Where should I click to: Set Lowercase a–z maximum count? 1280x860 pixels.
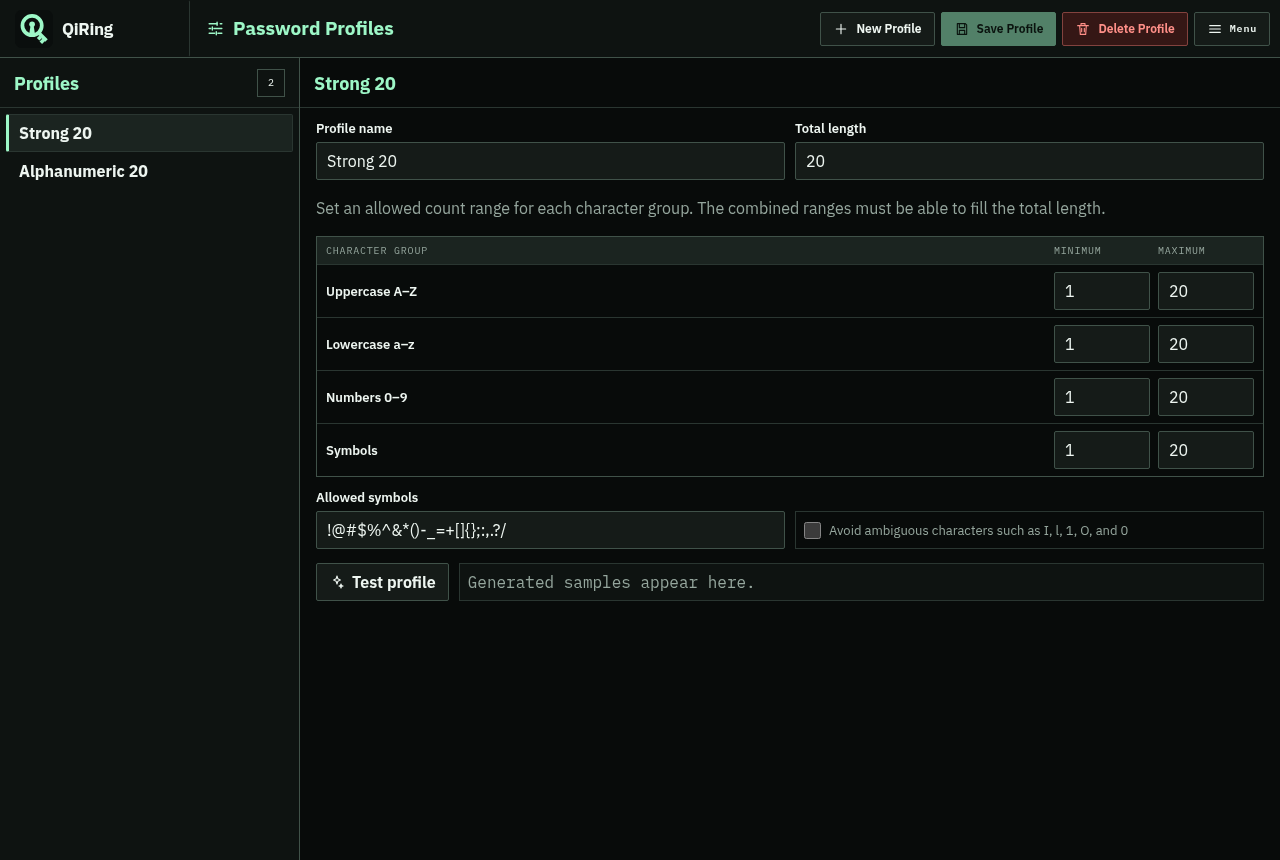tap(1206, 344)
